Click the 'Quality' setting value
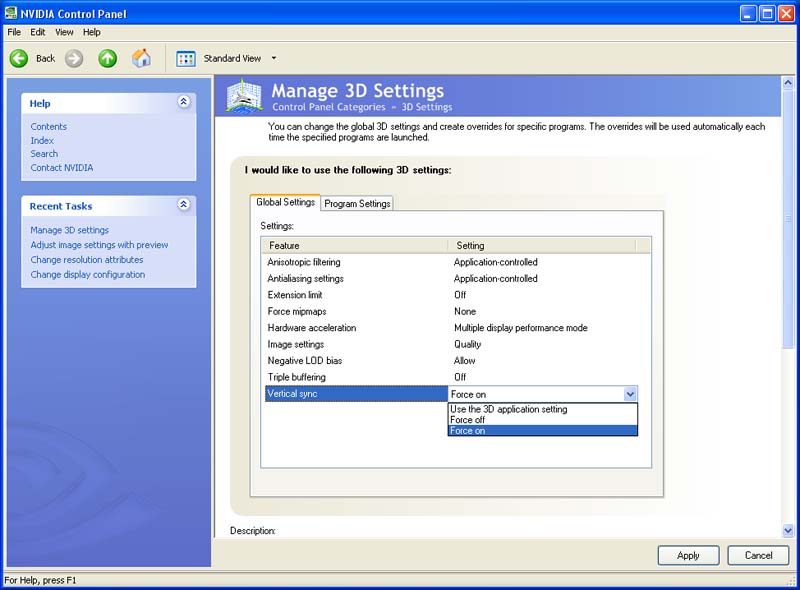Image resolution: width=800 pixels, height=590 pixels. point(467,344)
